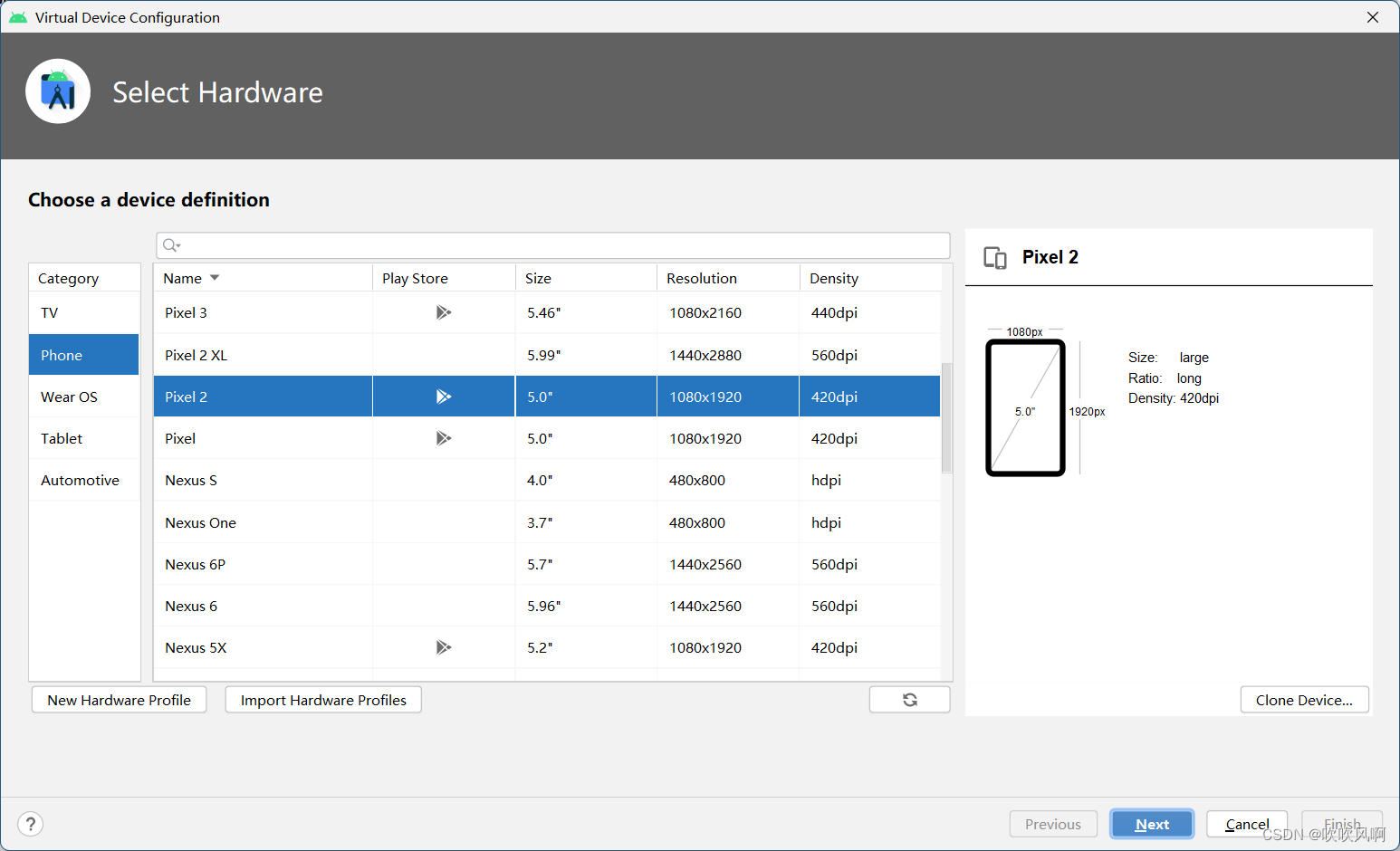Click the Density column header
This screenshot has width=1400, height=851.
pos(870,278)
